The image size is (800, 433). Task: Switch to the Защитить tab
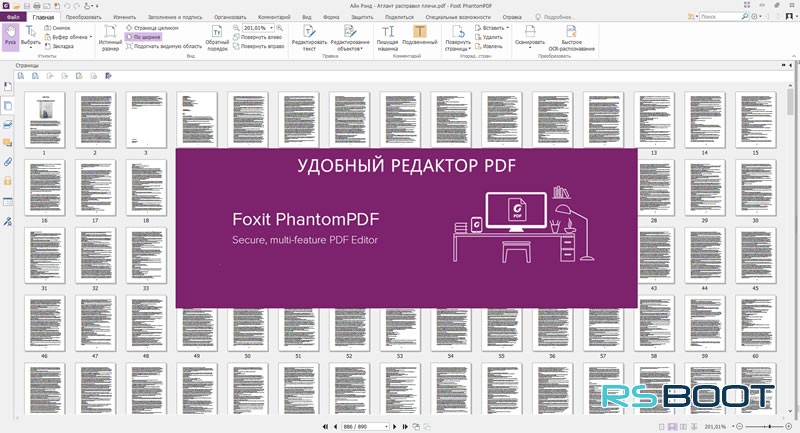click(x=362, y=17)
